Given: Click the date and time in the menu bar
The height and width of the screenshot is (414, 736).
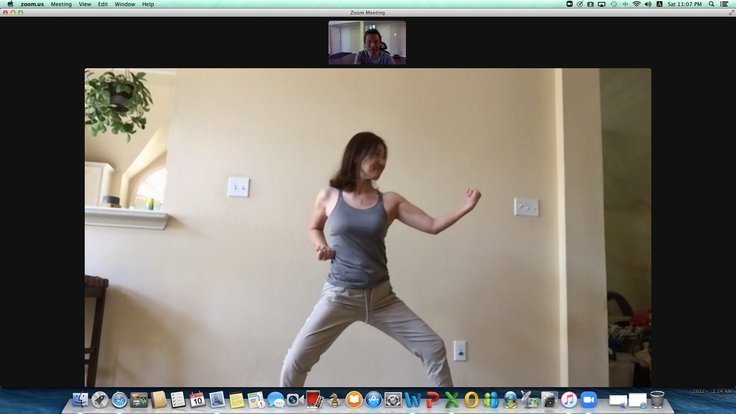Looking at the screenshot, I should tap(686, 4).
